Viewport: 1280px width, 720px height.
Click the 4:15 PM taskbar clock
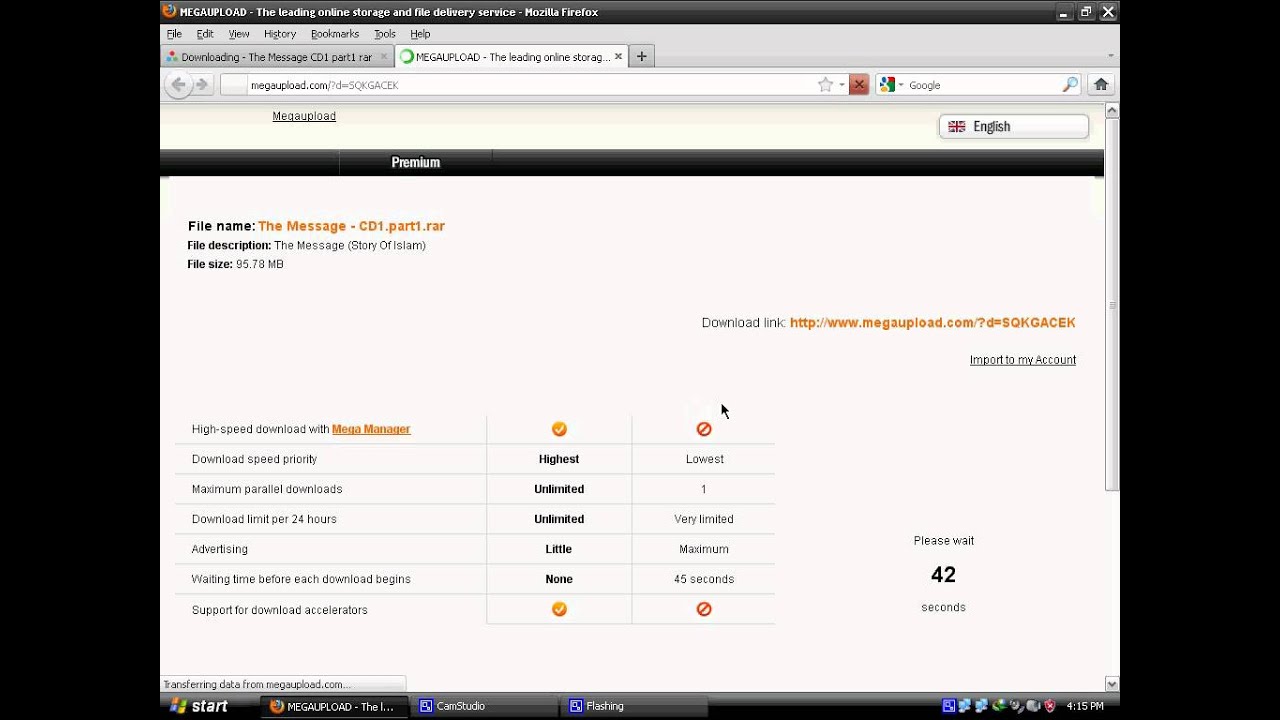pyautogui.click(x=1085, y=706)
